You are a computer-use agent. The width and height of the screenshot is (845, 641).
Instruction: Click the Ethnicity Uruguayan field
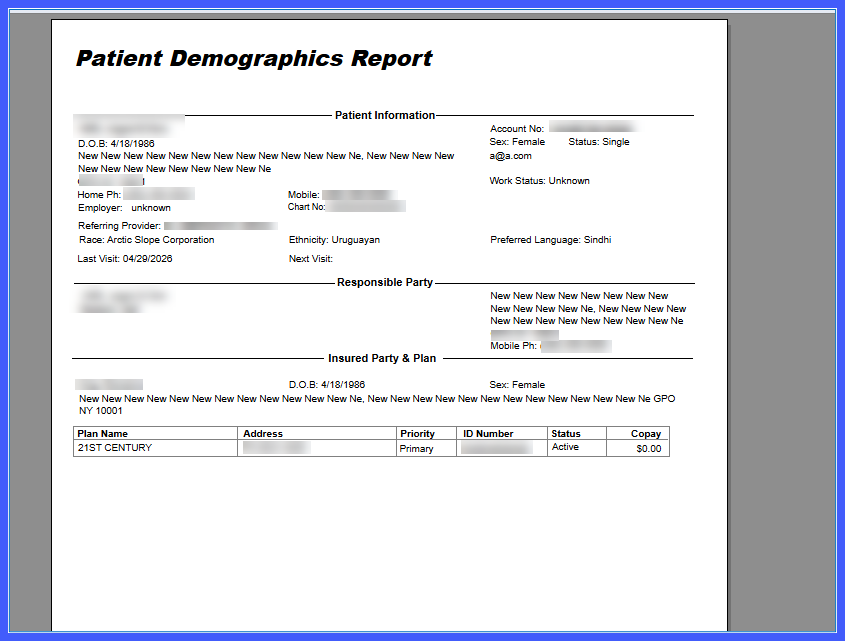334,240
